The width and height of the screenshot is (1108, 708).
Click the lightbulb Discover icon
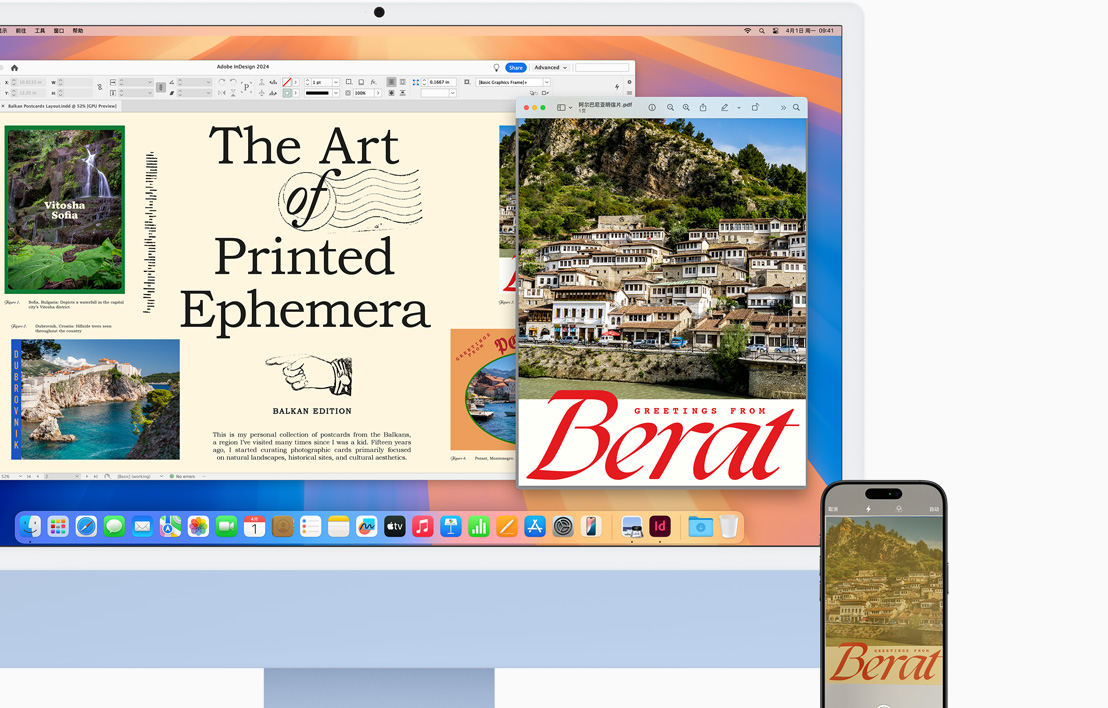(x=496, y=68)
